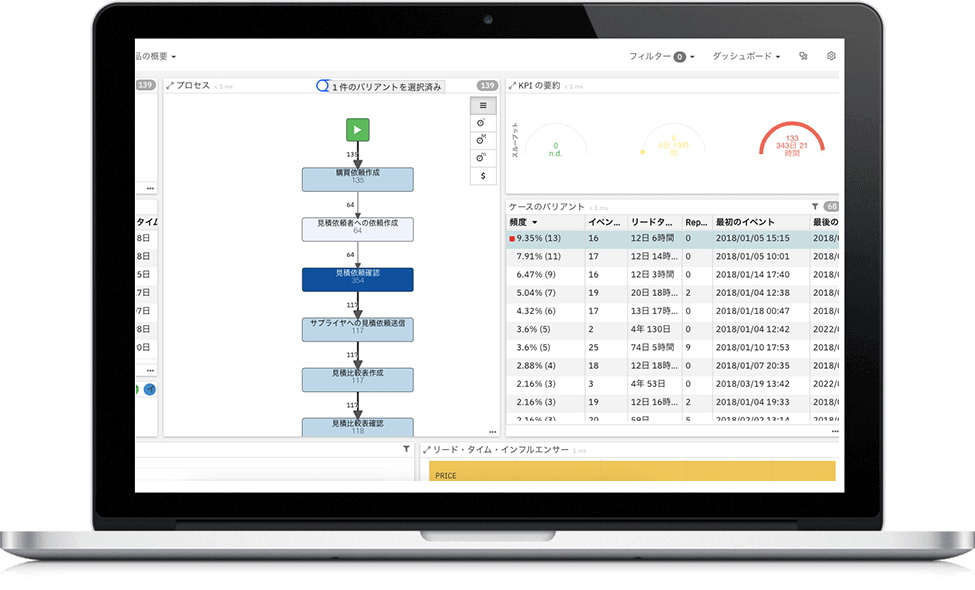Select the 見積比較表確認 node
This screenshot has width=975, height=590.
click(x=358, y=427)
